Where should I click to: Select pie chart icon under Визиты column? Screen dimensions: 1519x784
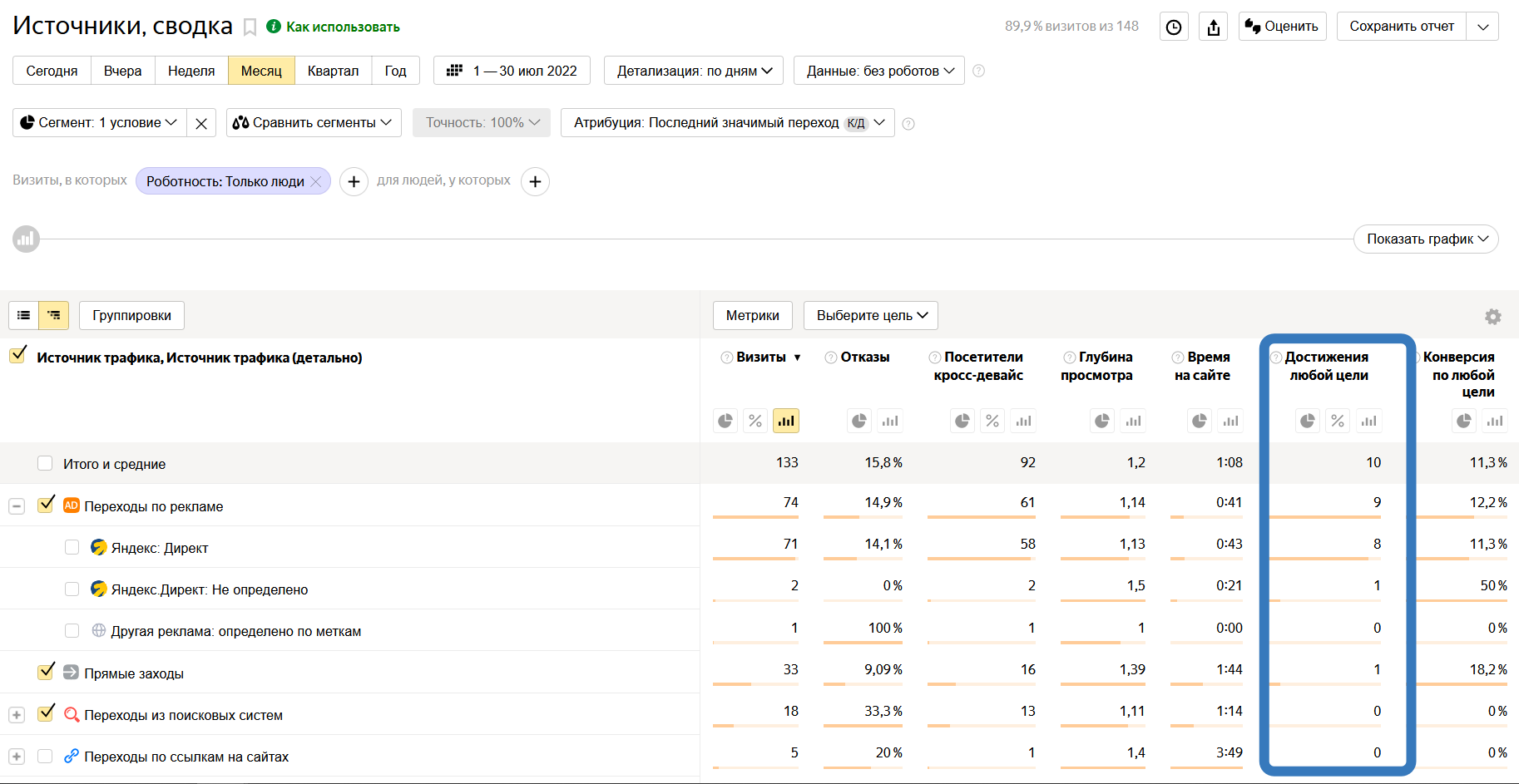(x=725, y=421)
